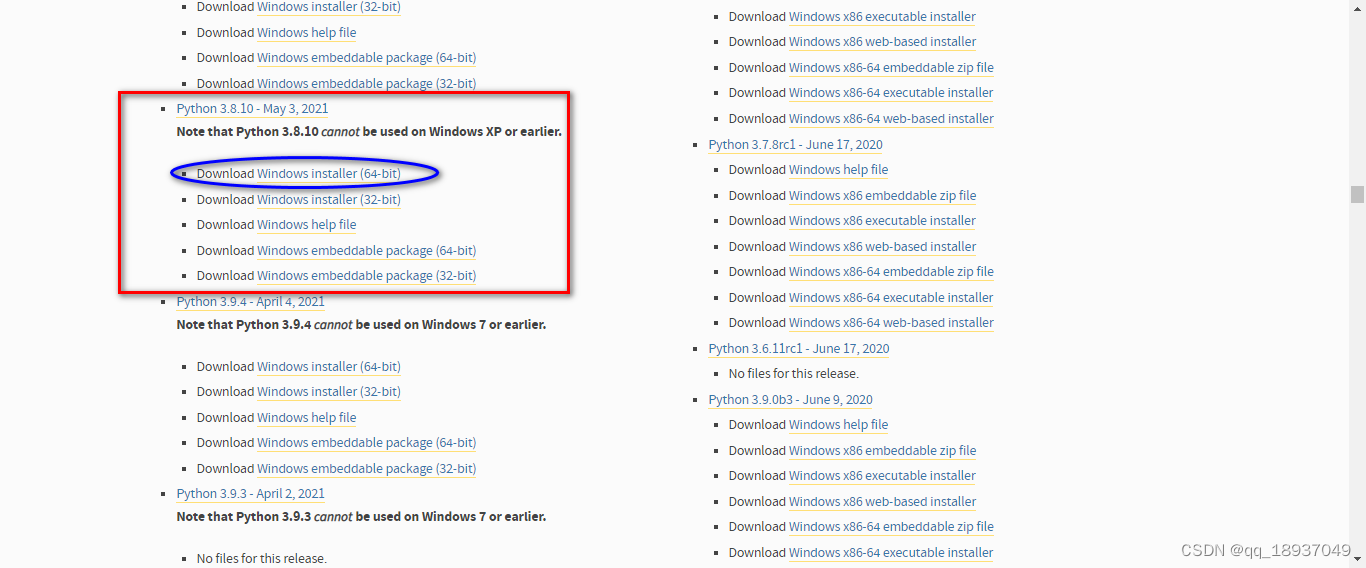Download Python 3.9.4 Windows installer (64-bit)
This screenshot has height=568, width=1366.
tap(329, 367)
